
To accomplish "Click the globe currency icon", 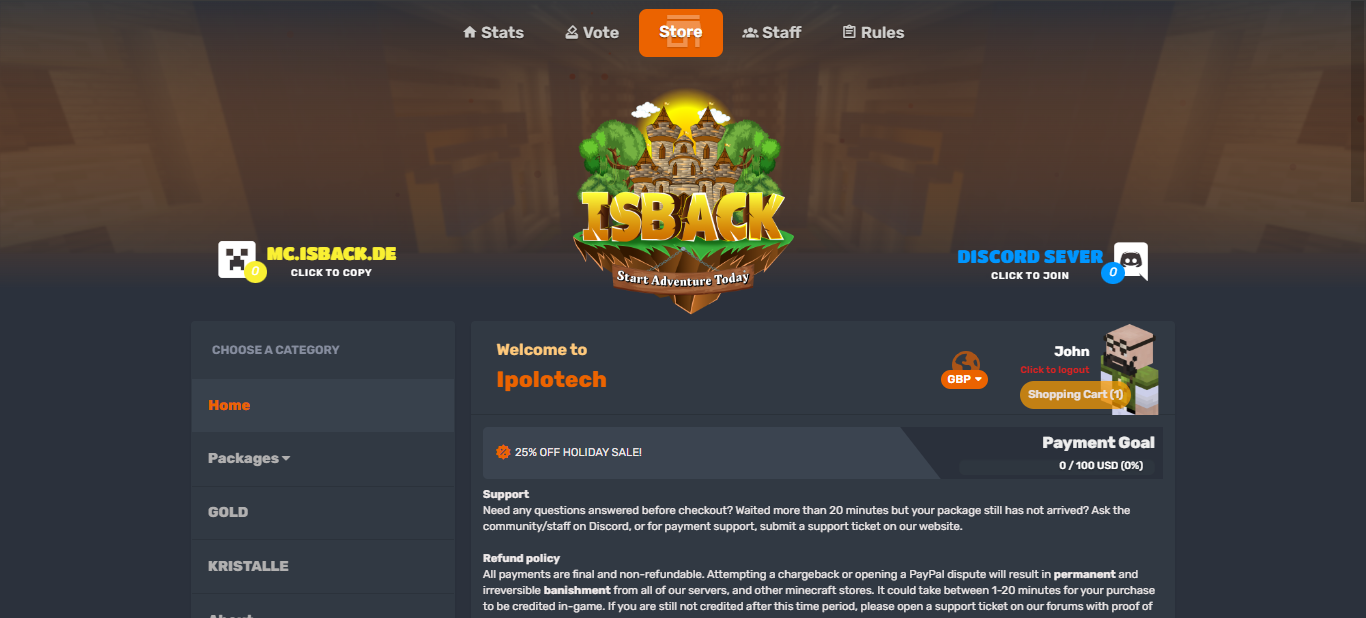I will pyautogui.click(x=965, y=362).
